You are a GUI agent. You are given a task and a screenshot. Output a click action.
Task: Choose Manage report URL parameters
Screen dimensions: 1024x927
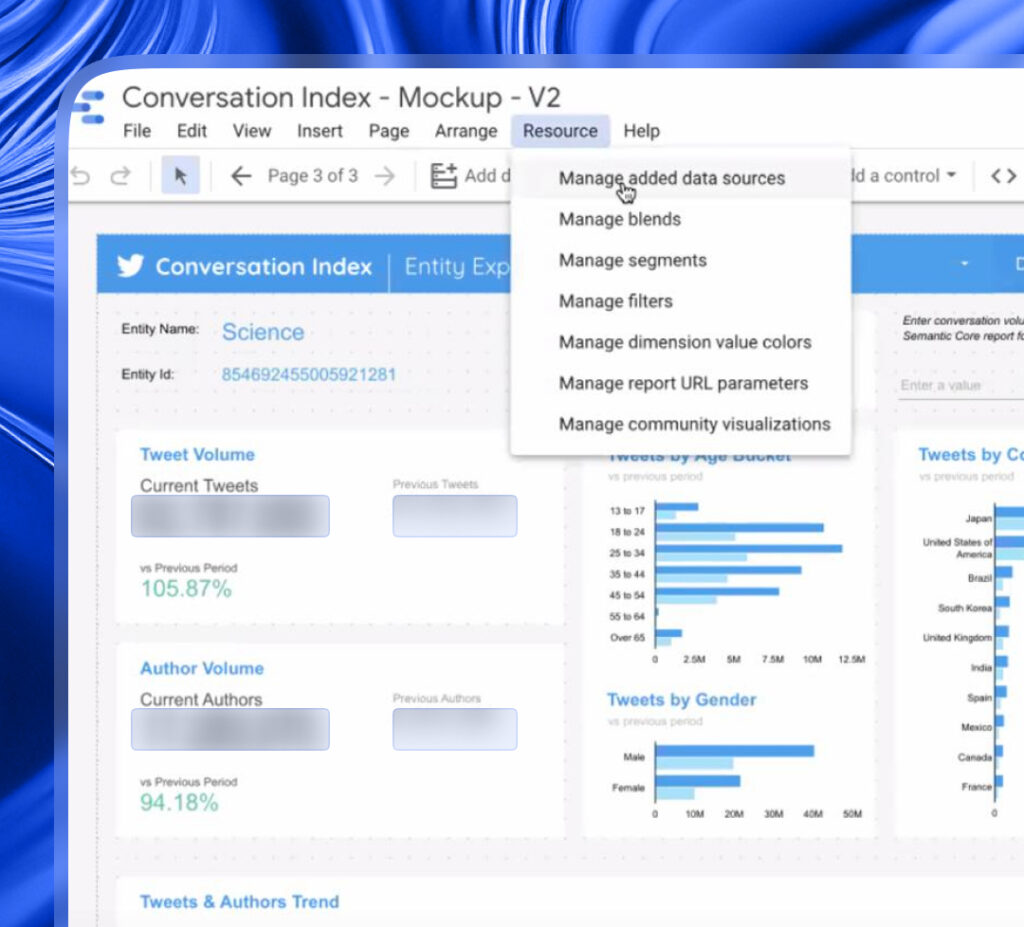[x=681, y=383]
